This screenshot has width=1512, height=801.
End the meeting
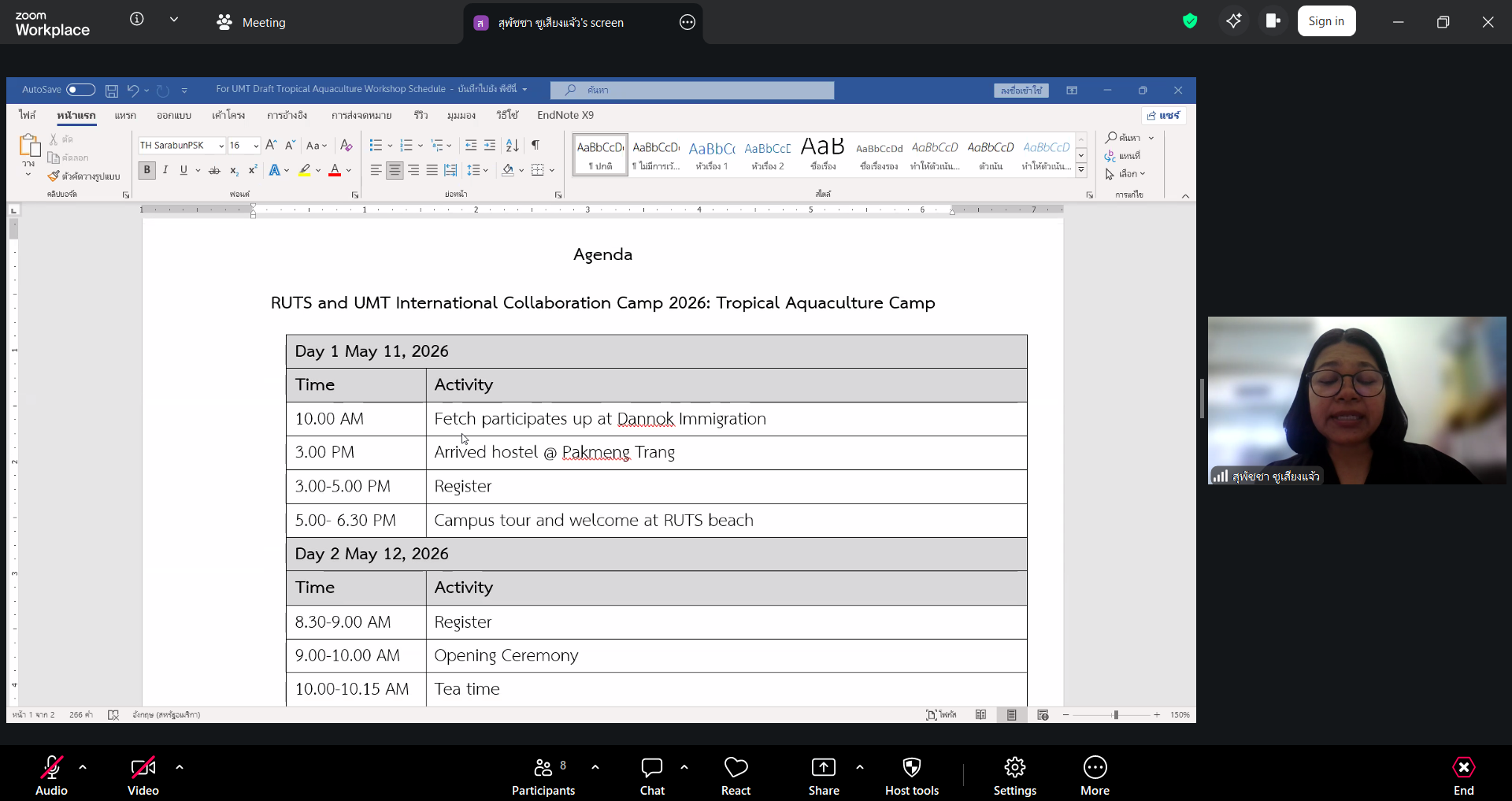coord(1463,776)
